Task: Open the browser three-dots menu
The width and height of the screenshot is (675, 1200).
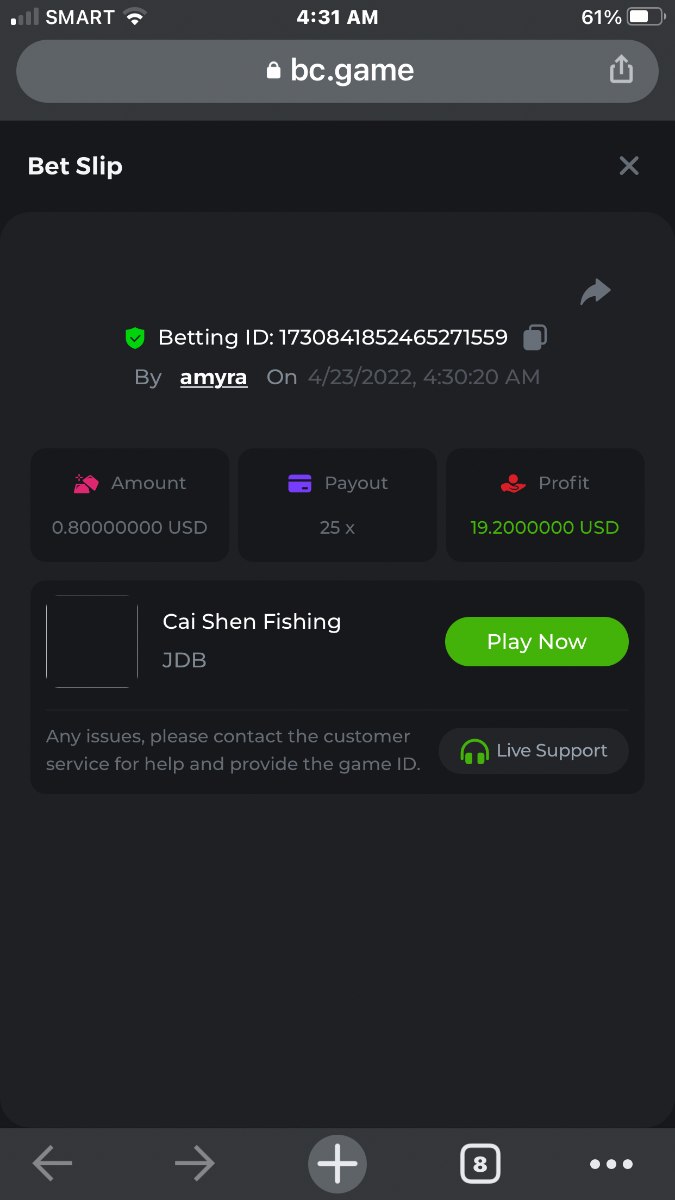Action: click(611, 1164)
